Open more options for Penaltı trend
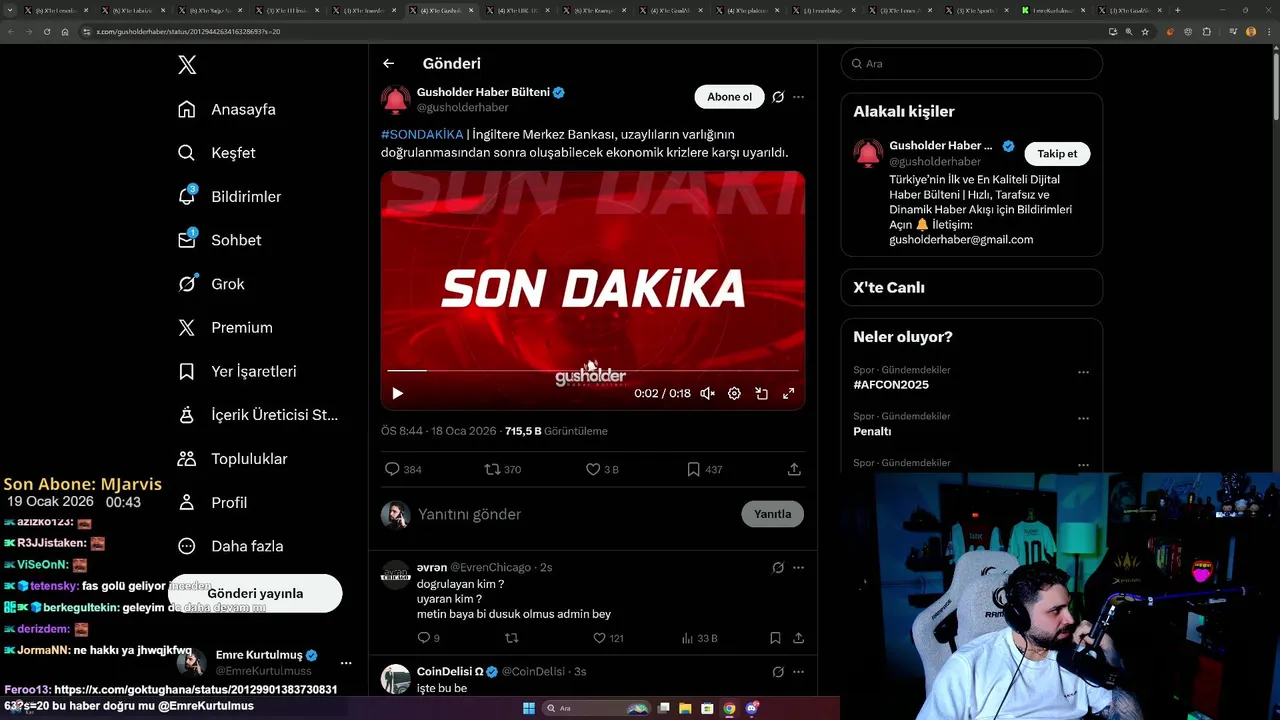The image size is (1280, 720). click(1083, 418)
